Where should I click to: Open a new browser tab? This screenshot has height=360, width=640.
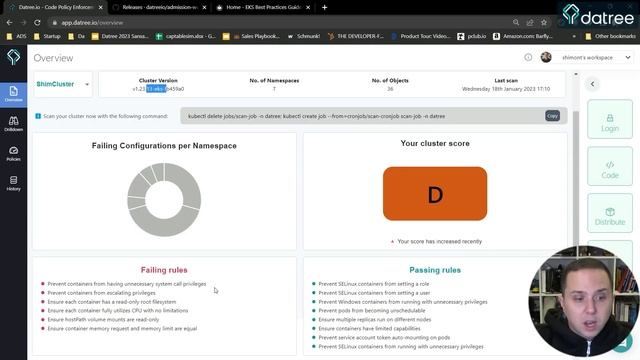pyautogui.click(x=324, y=7)
